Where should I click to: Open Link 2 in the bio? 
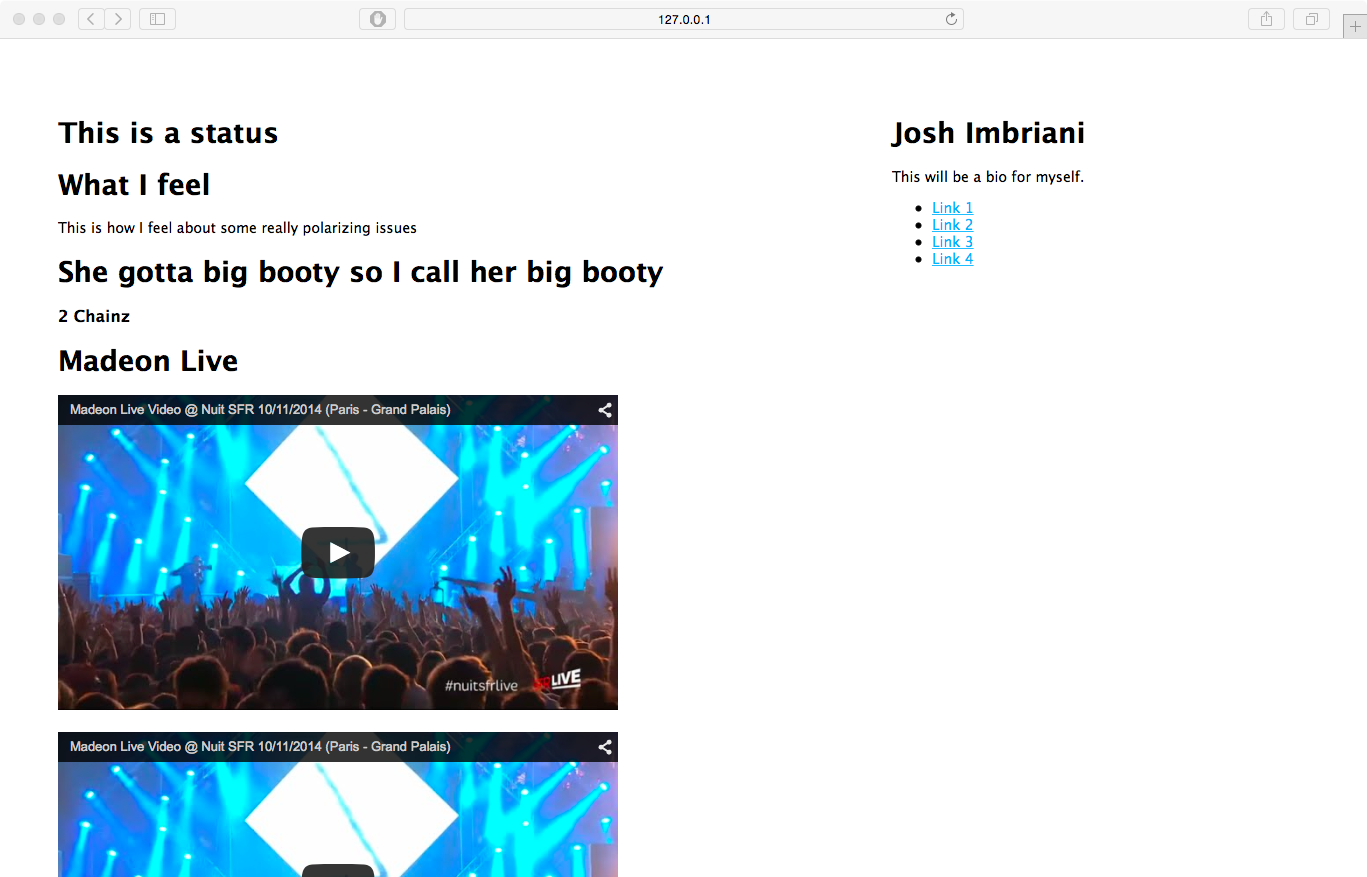point(952,225)
